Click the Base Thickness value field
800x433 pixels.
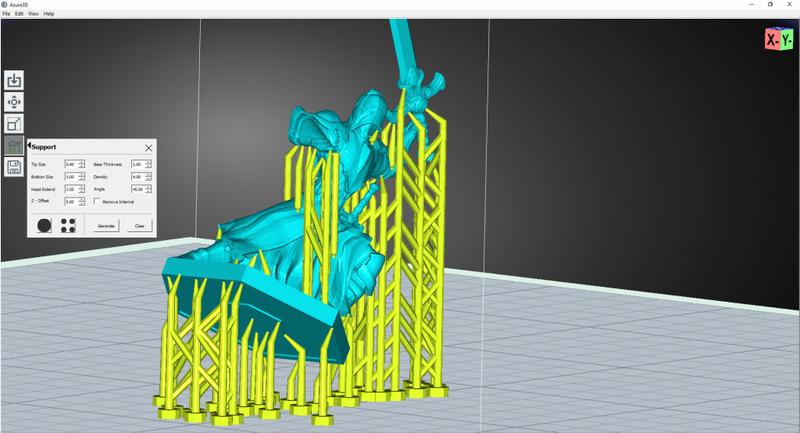[x=137, y=163]
